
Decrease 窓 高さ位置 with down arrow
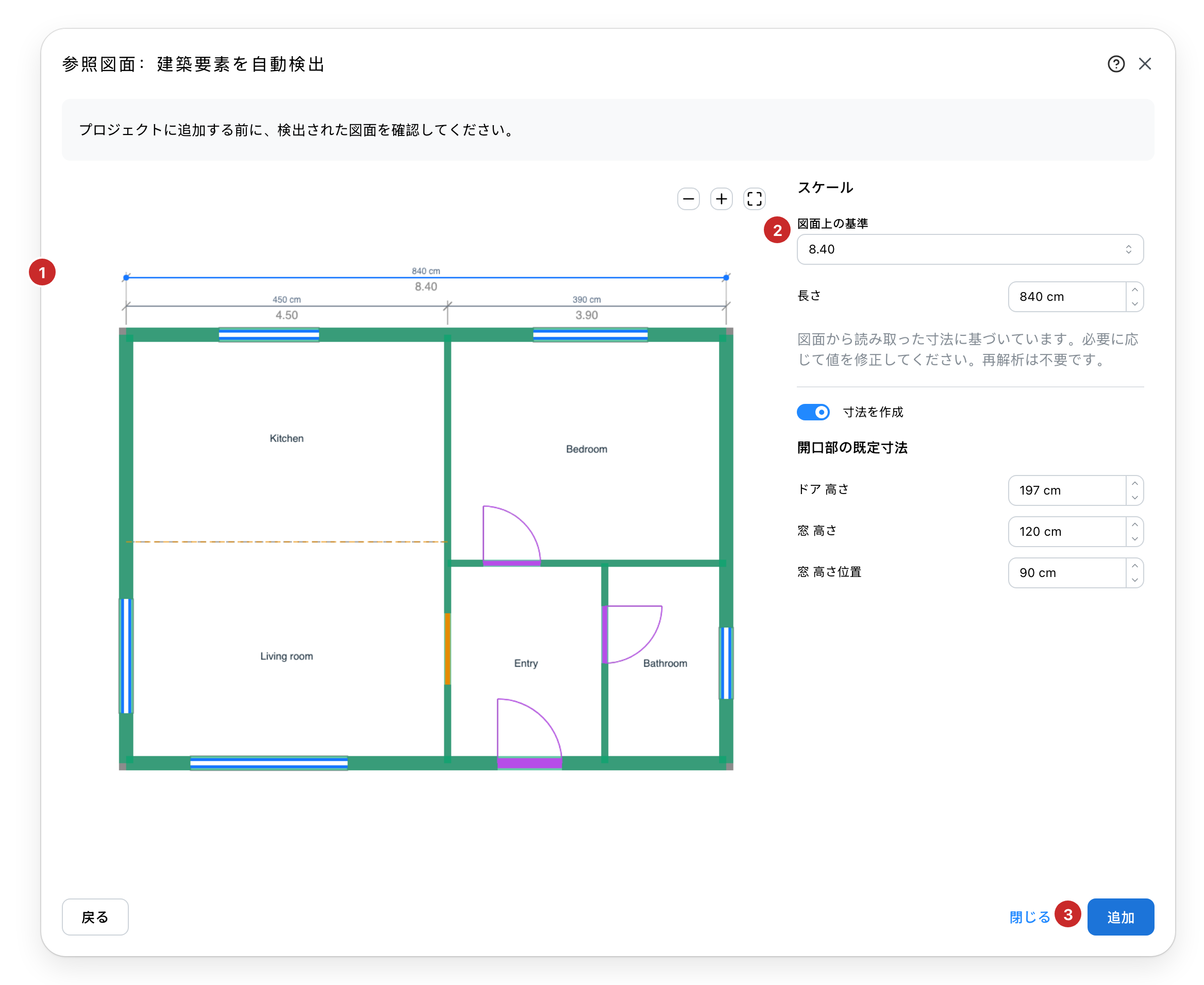(1134, 581)
